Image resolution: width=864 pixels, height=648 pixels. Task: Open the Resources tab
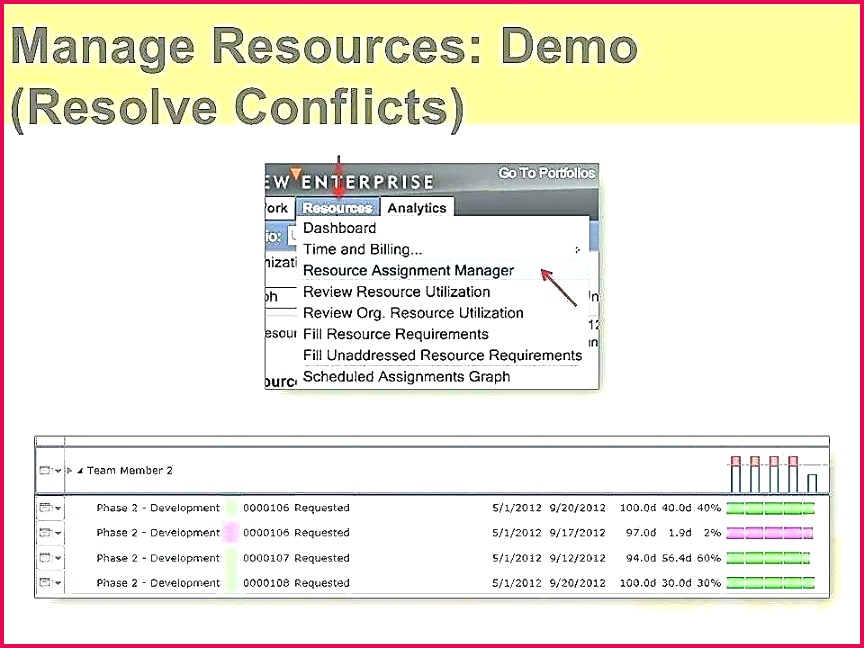(337, 208)
